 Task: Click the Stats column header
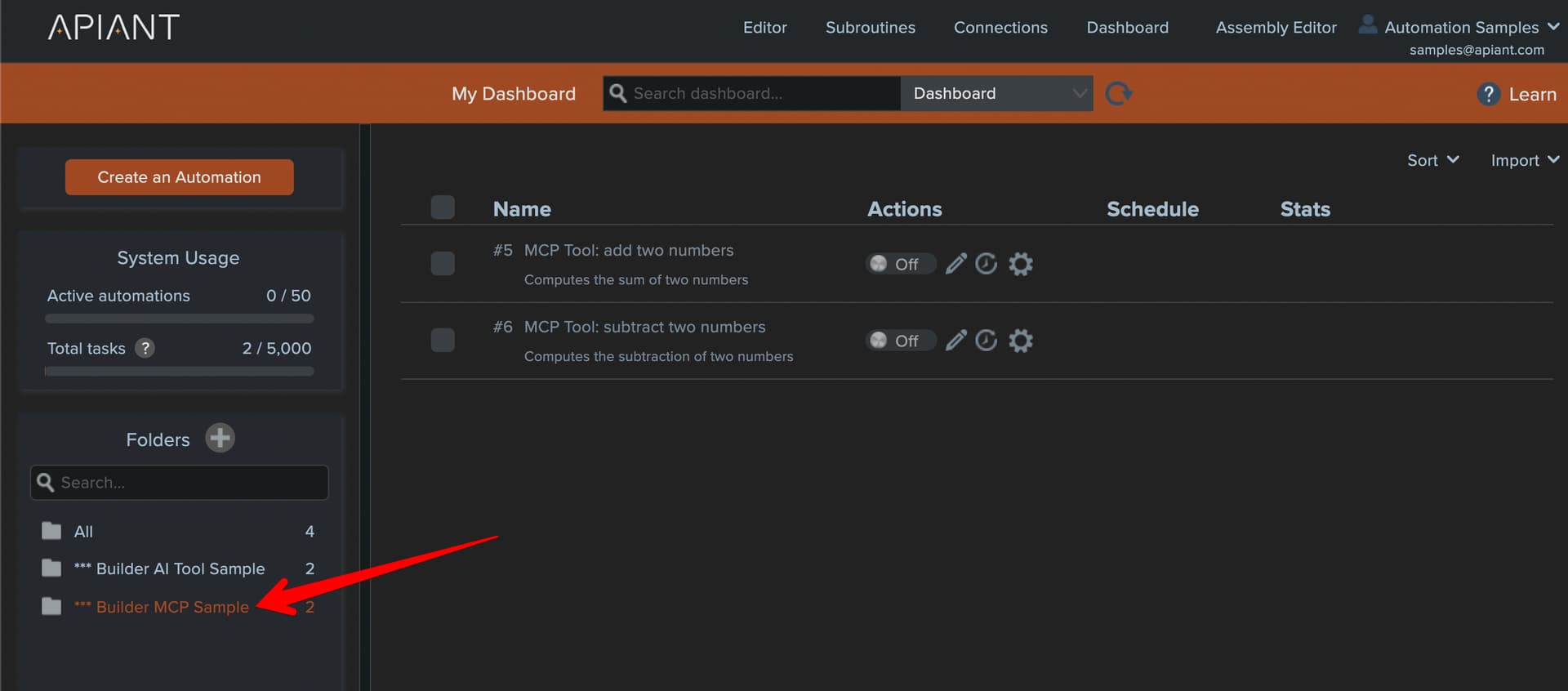pos(1305,209)
